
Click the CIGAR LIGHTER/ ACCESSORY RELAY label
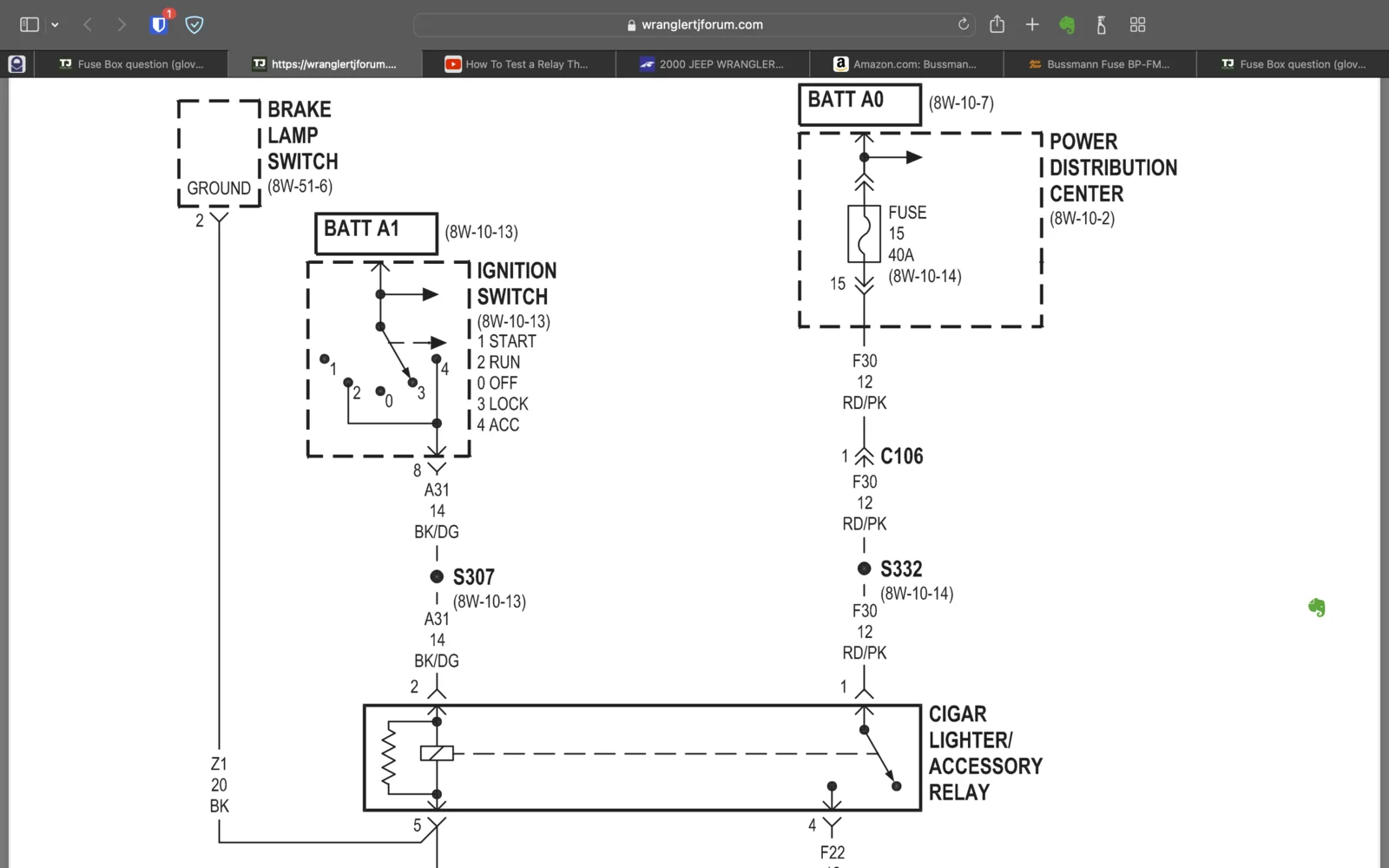(985, 753)
